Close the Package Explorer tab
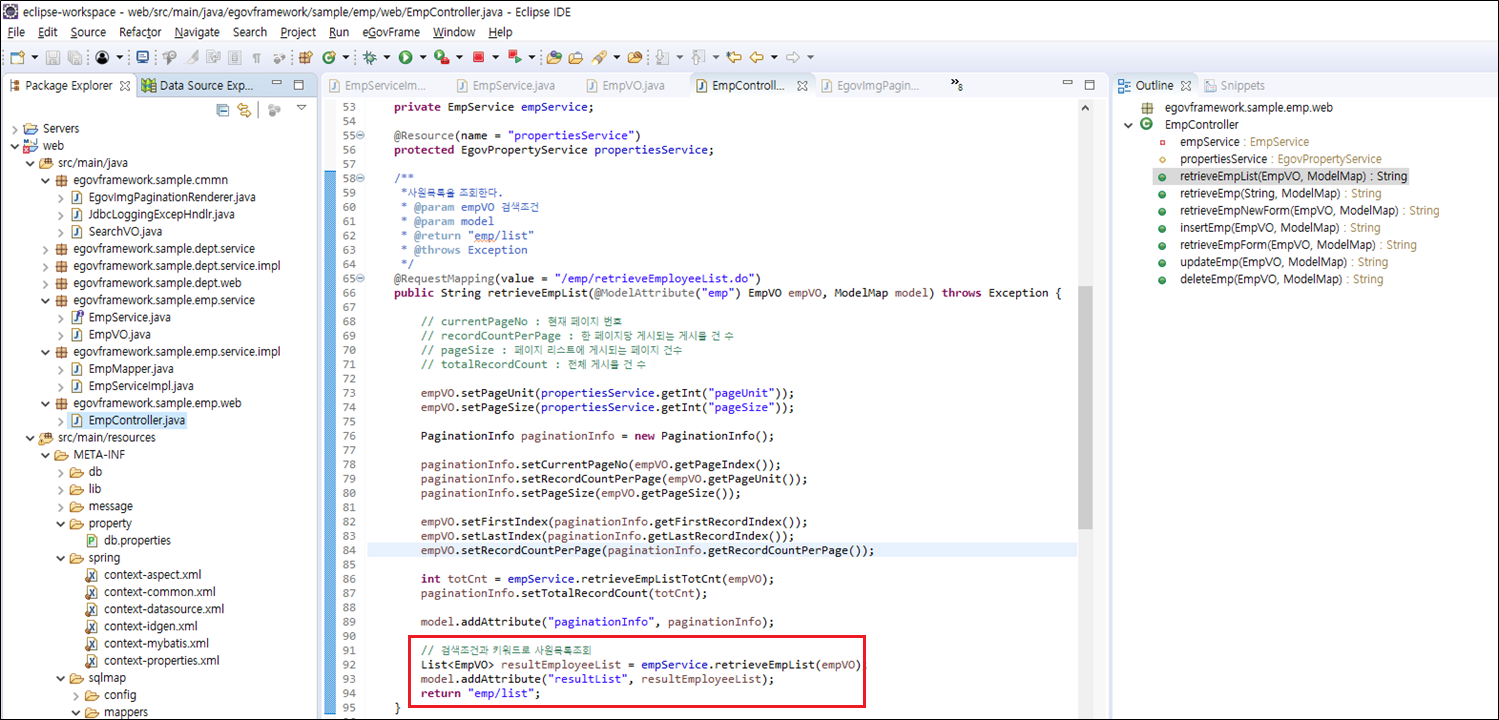 (125, 86)
